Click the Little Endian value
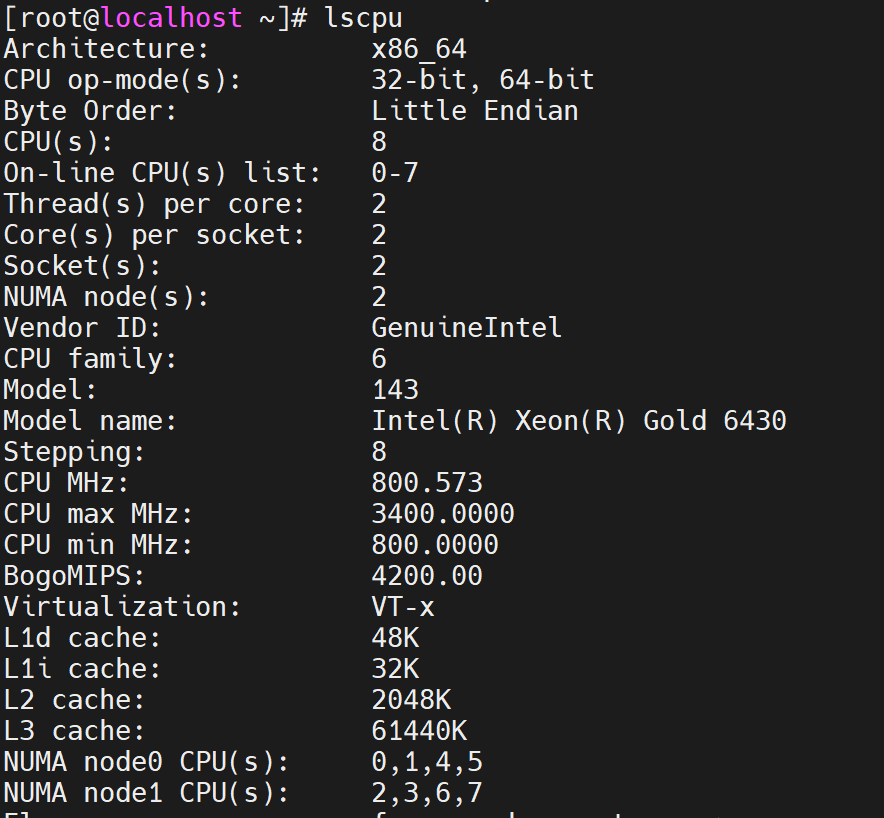This screenshot has height=818, width=884. 475,110
